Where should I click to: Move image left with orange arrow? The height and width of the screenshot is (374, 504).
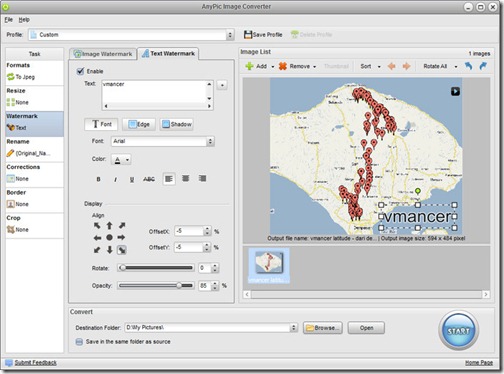[x=392, y=66]
